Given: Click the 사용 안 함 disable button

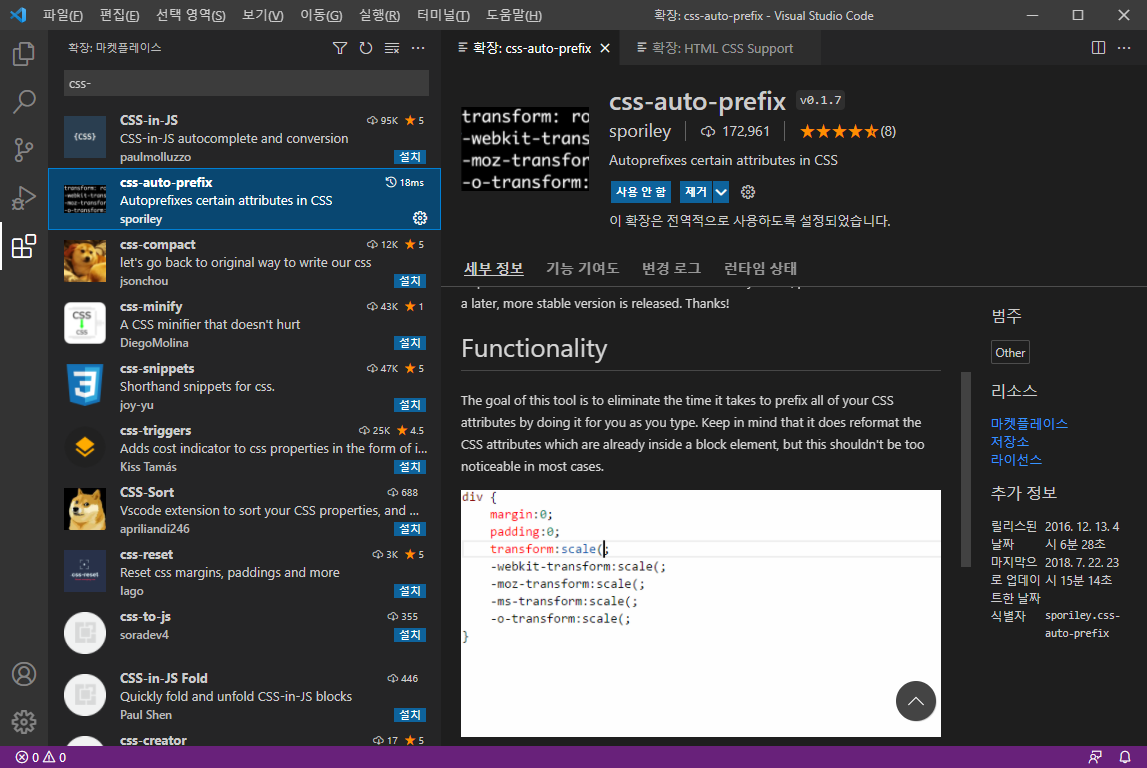Looking at the screenshot, I should pos(641,192).
